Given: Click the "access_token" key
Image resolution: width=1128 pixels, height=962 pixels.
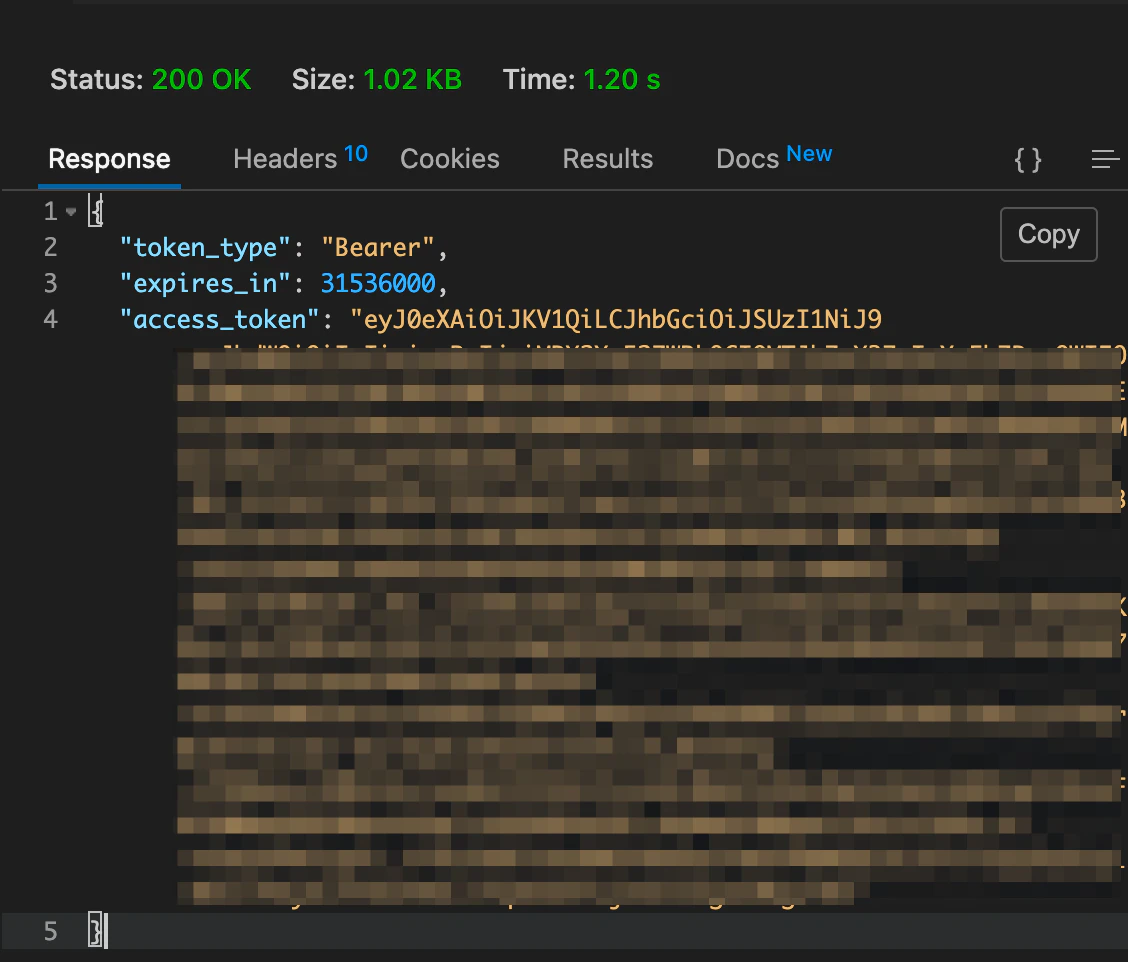Looking at the screenshot, I should 220,319.
